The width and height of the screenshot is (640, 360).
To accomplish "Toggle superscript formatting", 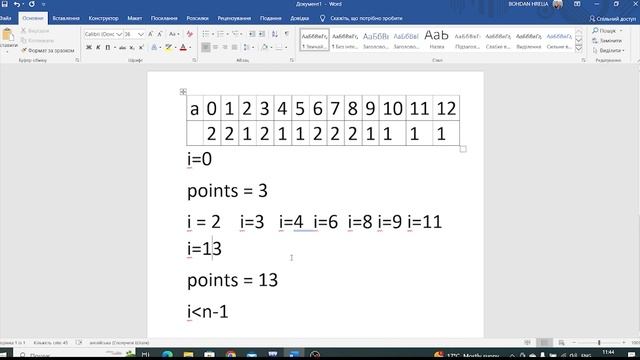I will (x=141, y=48).
